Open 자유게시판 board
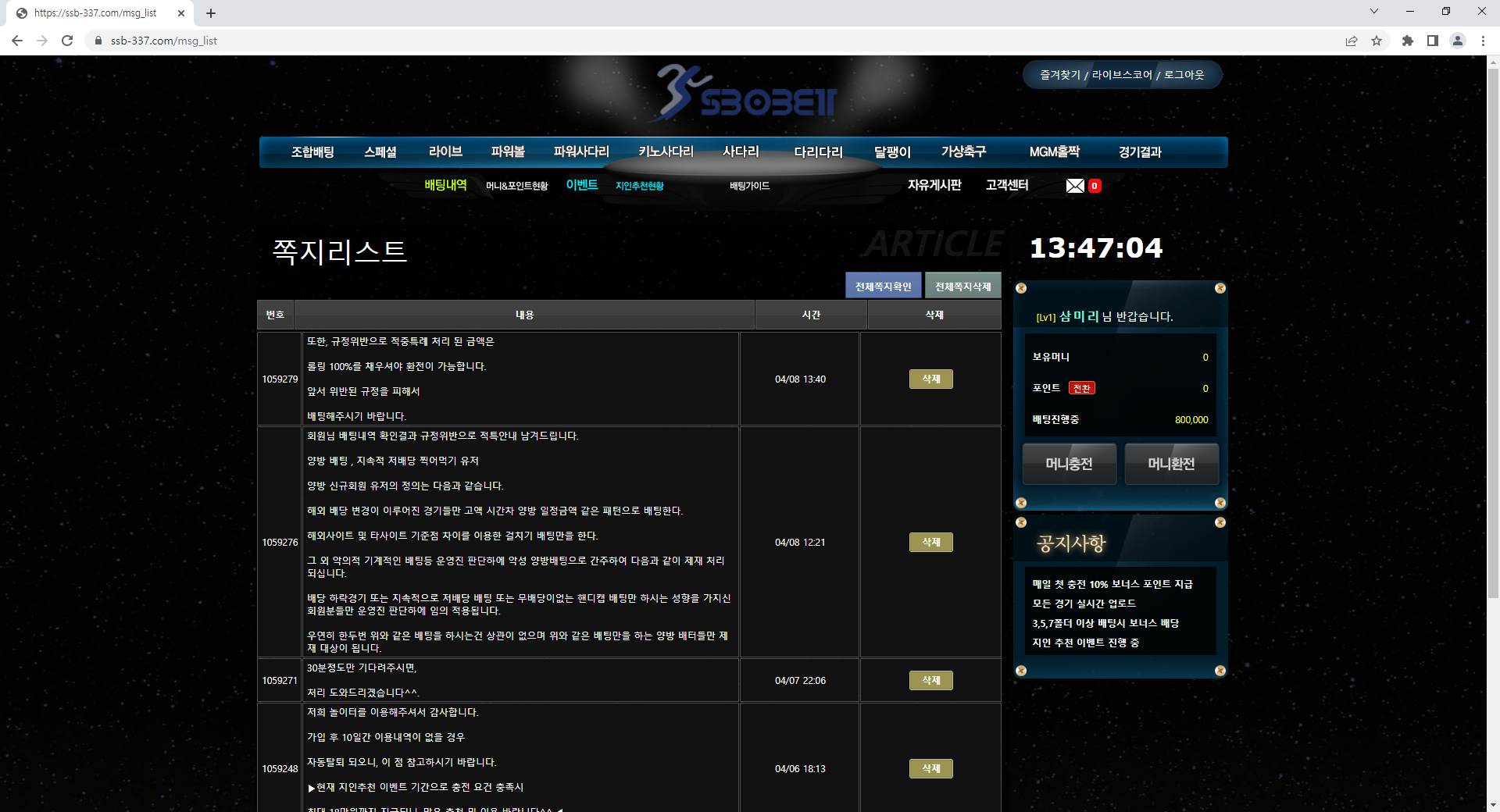This screenshot has height=812, width=1500. coord(934,185)
